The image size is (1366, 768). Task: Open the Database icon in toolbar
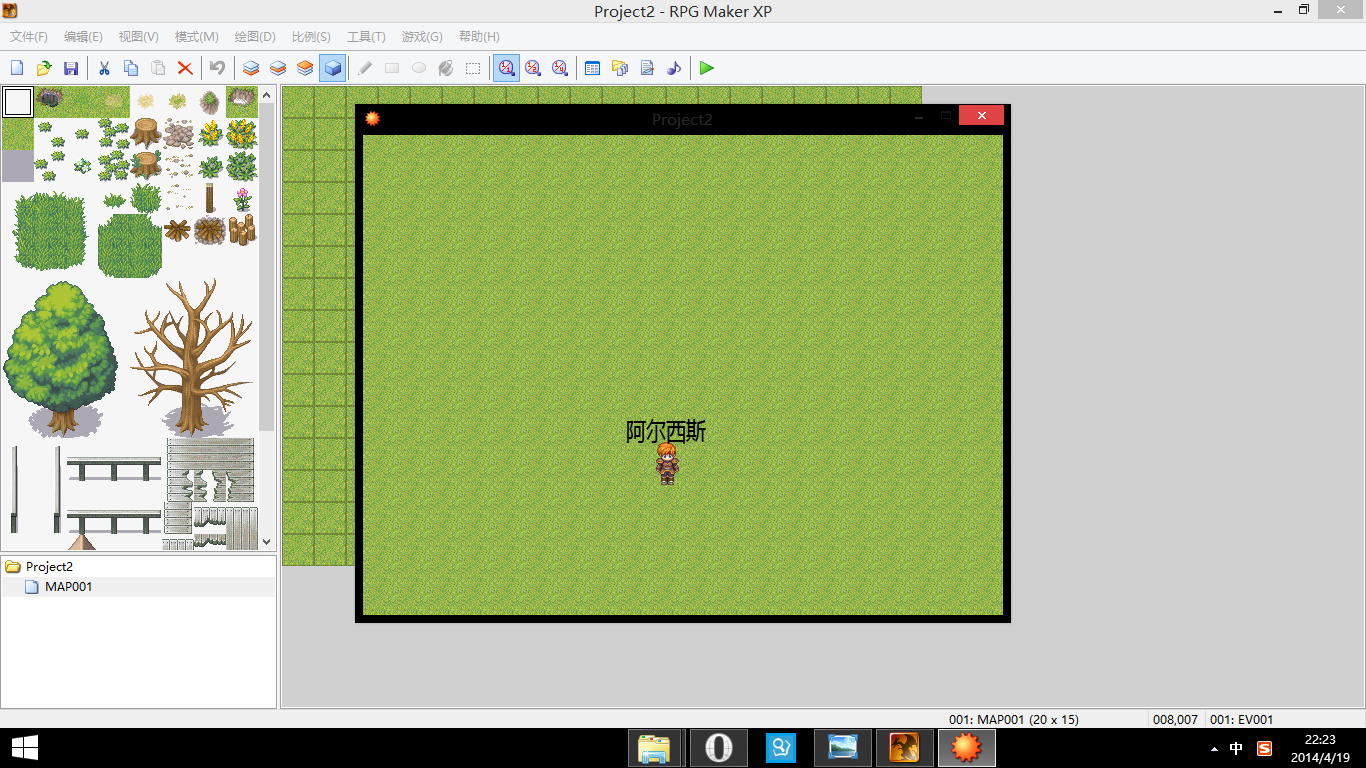pyautogui.click(x=592, y=68)
